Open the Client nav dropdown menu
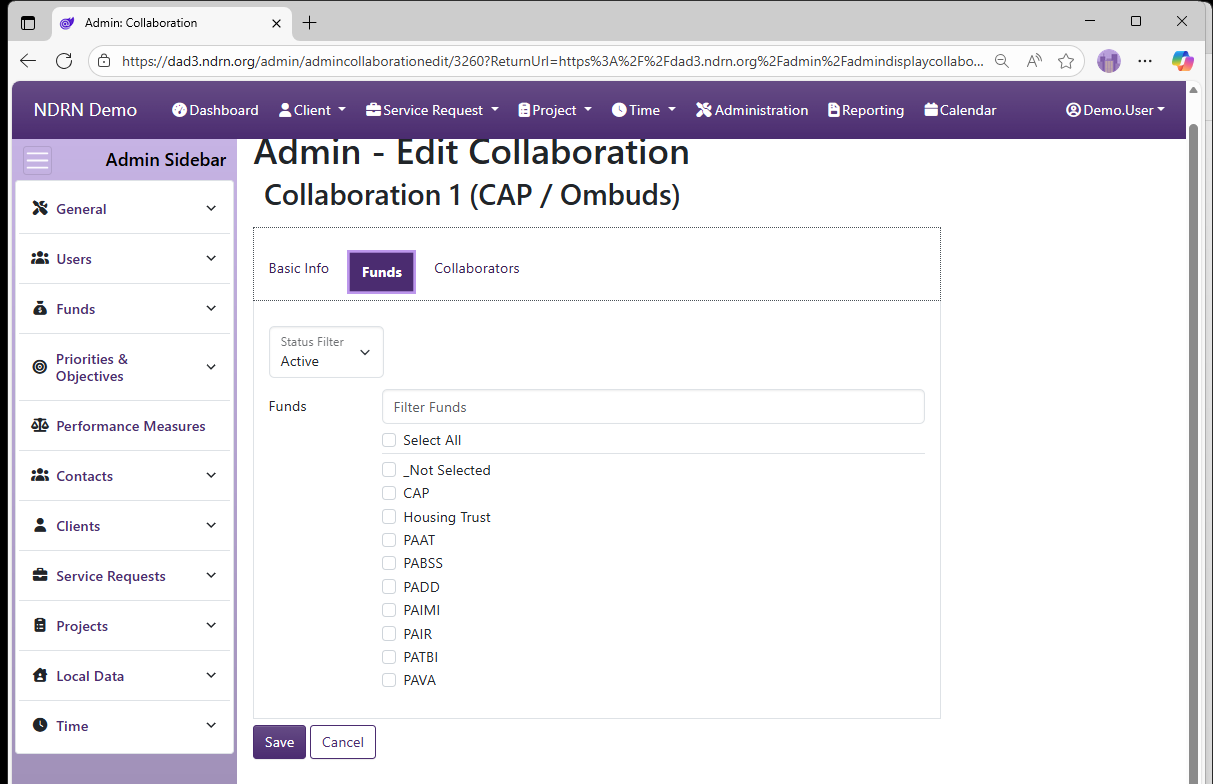Viewport: 1213px width, 784px height. click(x=312, y=110)
